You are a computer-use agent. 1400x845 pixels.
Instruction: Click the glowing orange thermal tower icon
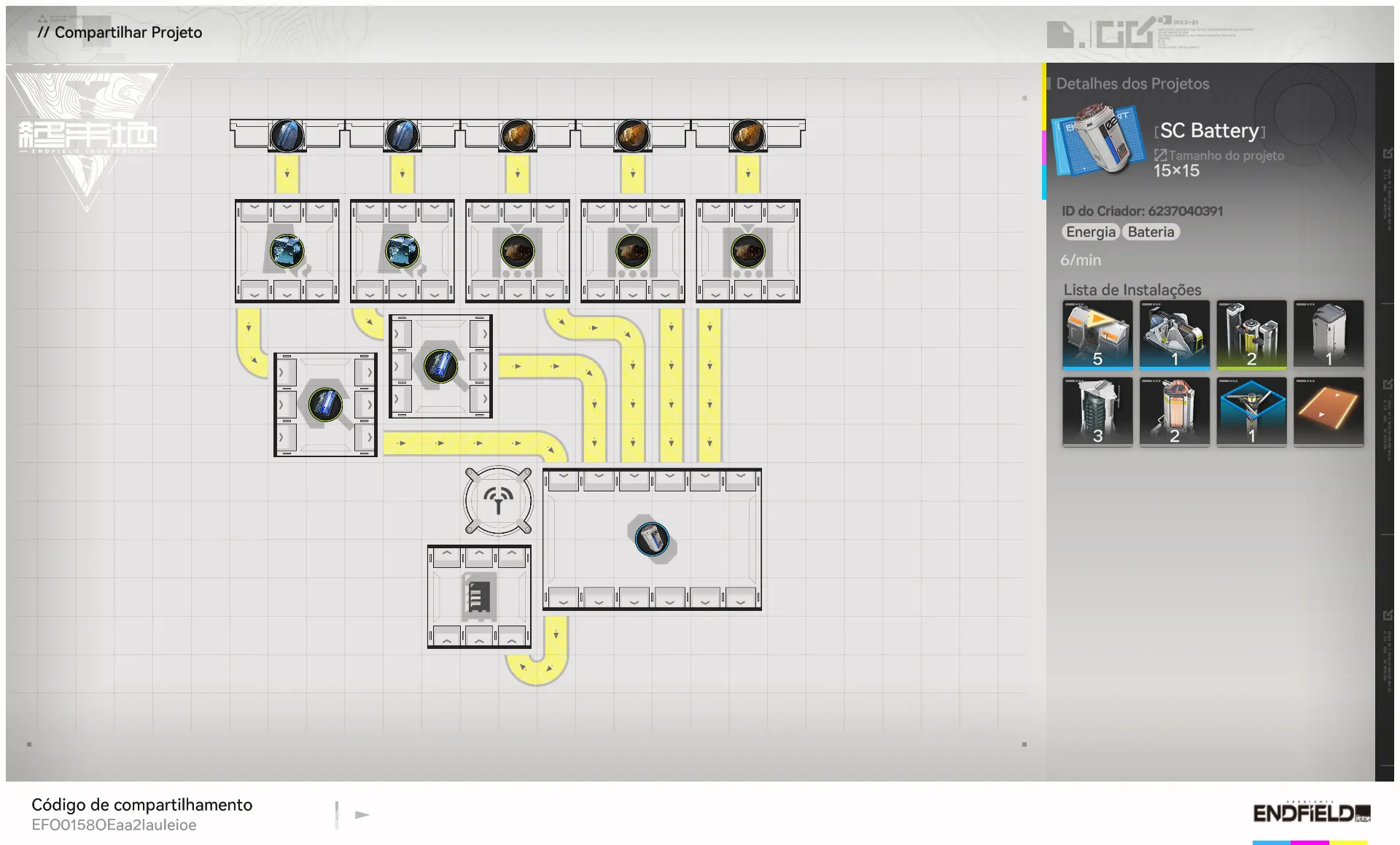click(x=1174, y=411)
